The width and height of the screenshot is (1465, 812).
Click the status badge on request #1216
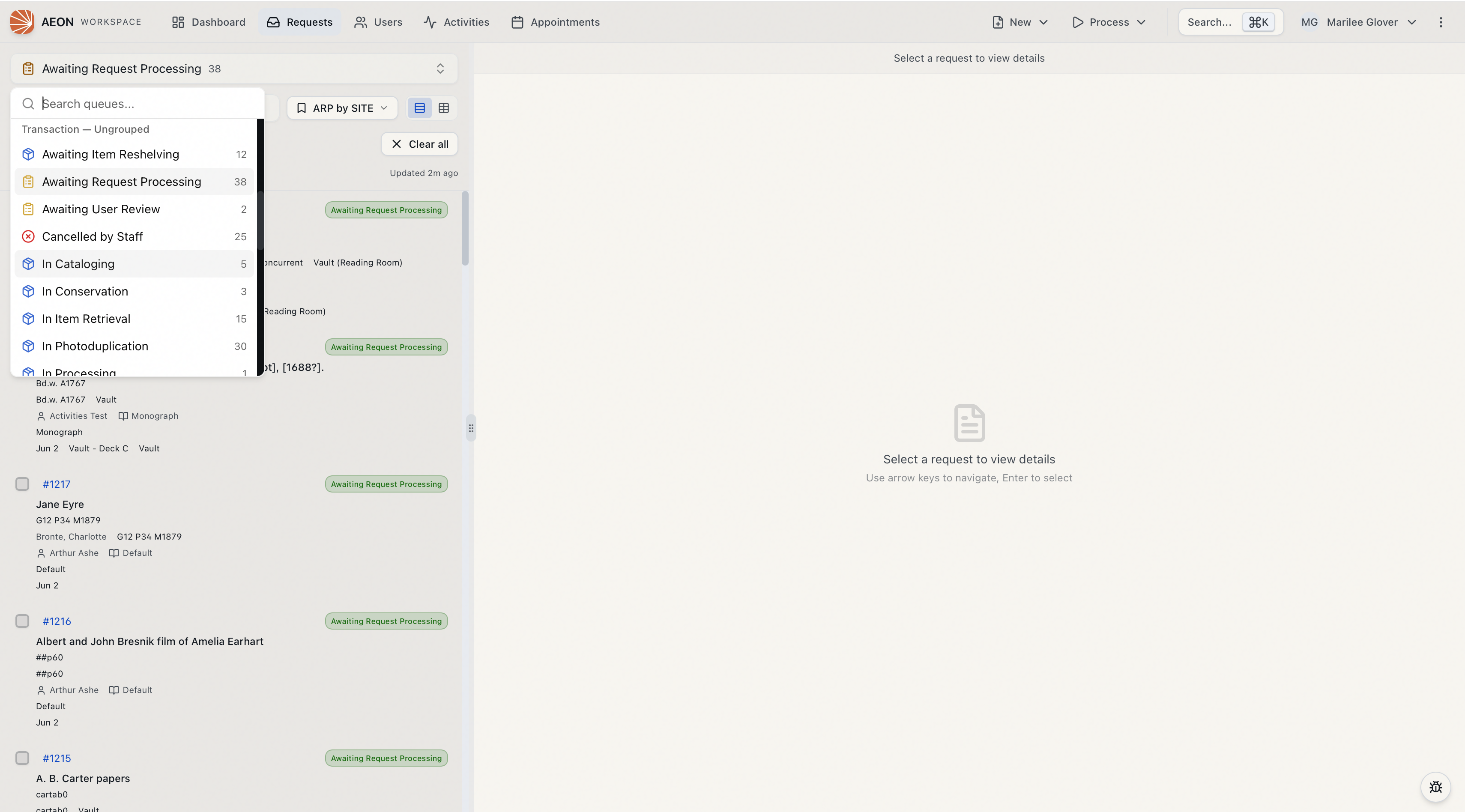pos(386,621)
